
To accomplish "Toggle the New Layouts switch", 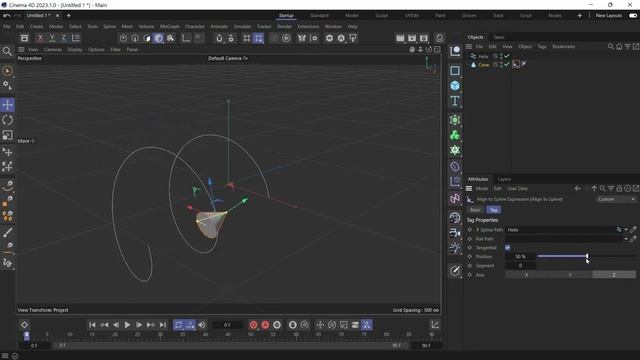I will click(633, 16).
